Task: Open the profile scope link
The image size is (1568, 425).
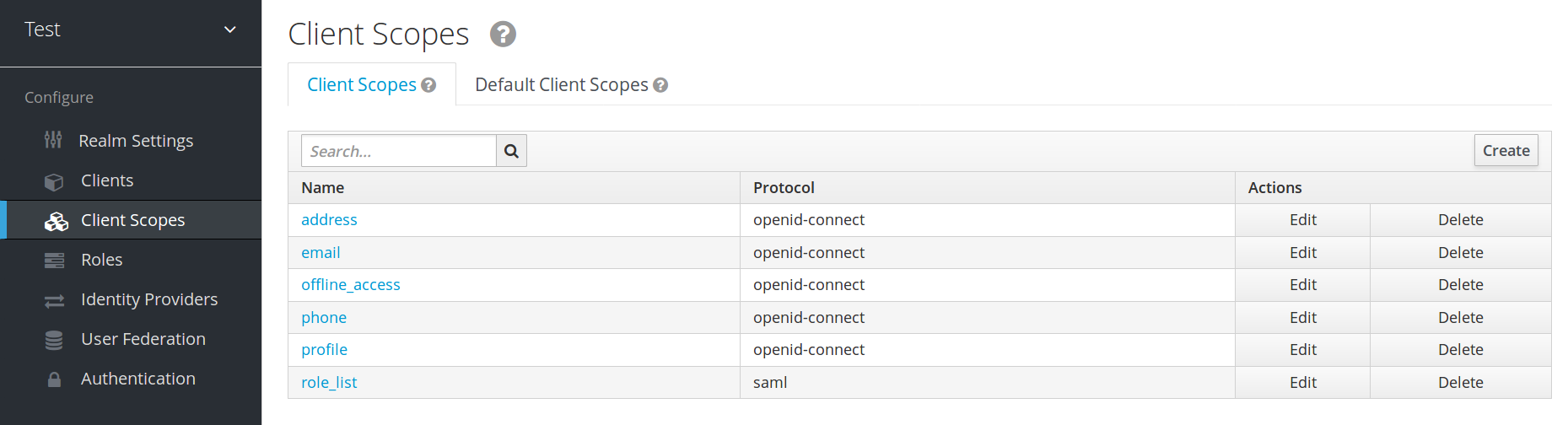Action: [325, 350]
